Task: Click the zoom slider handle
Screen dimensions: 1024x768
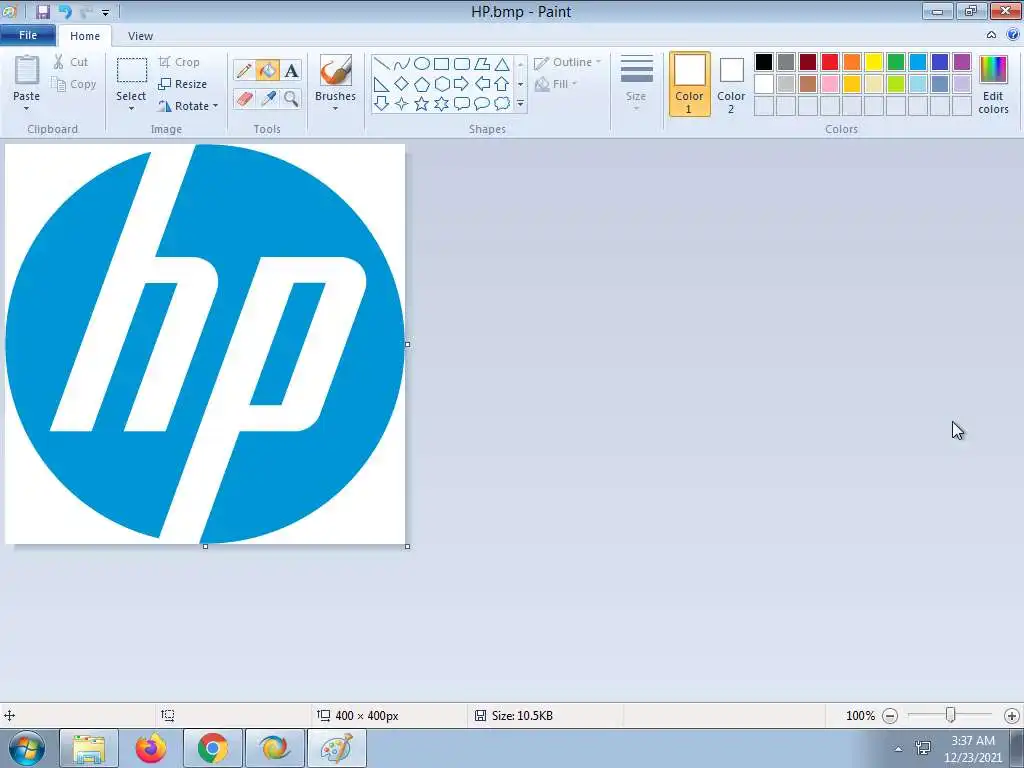Action: coord(951,716)
